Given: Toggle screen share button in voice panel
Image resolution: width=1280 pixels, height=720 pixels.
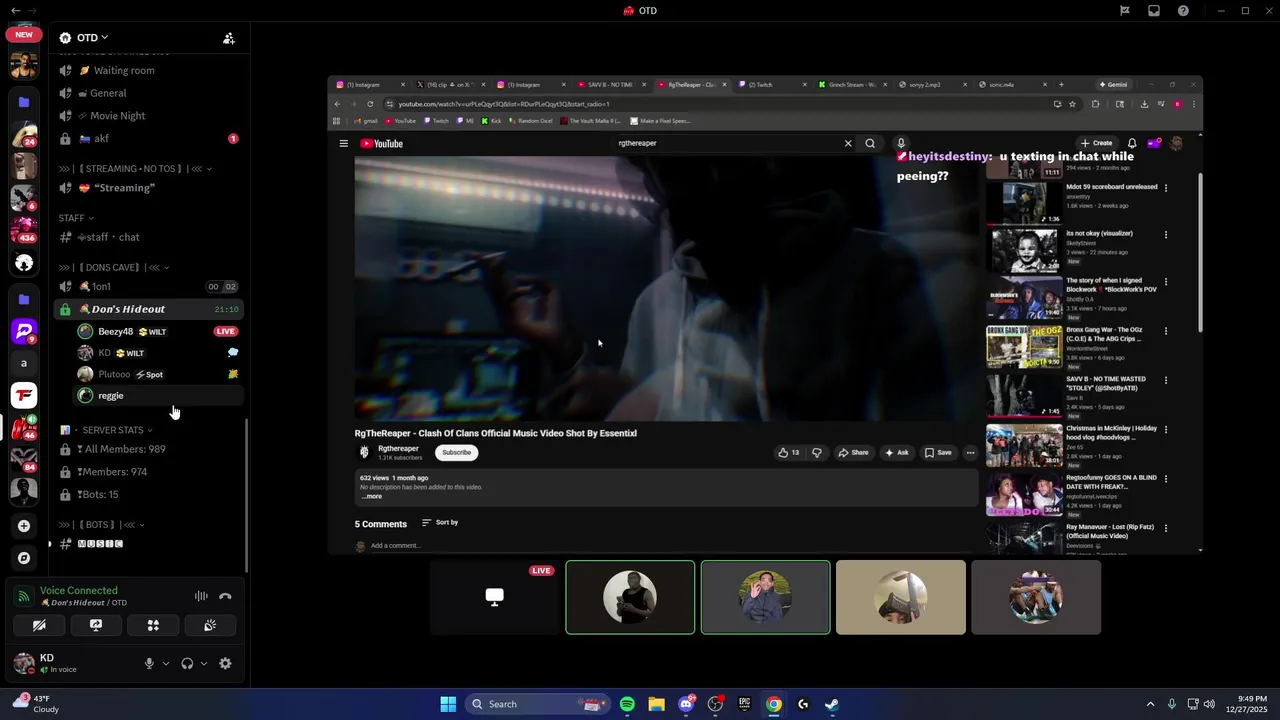Looking at the screenshot, I should pos(96,625).
